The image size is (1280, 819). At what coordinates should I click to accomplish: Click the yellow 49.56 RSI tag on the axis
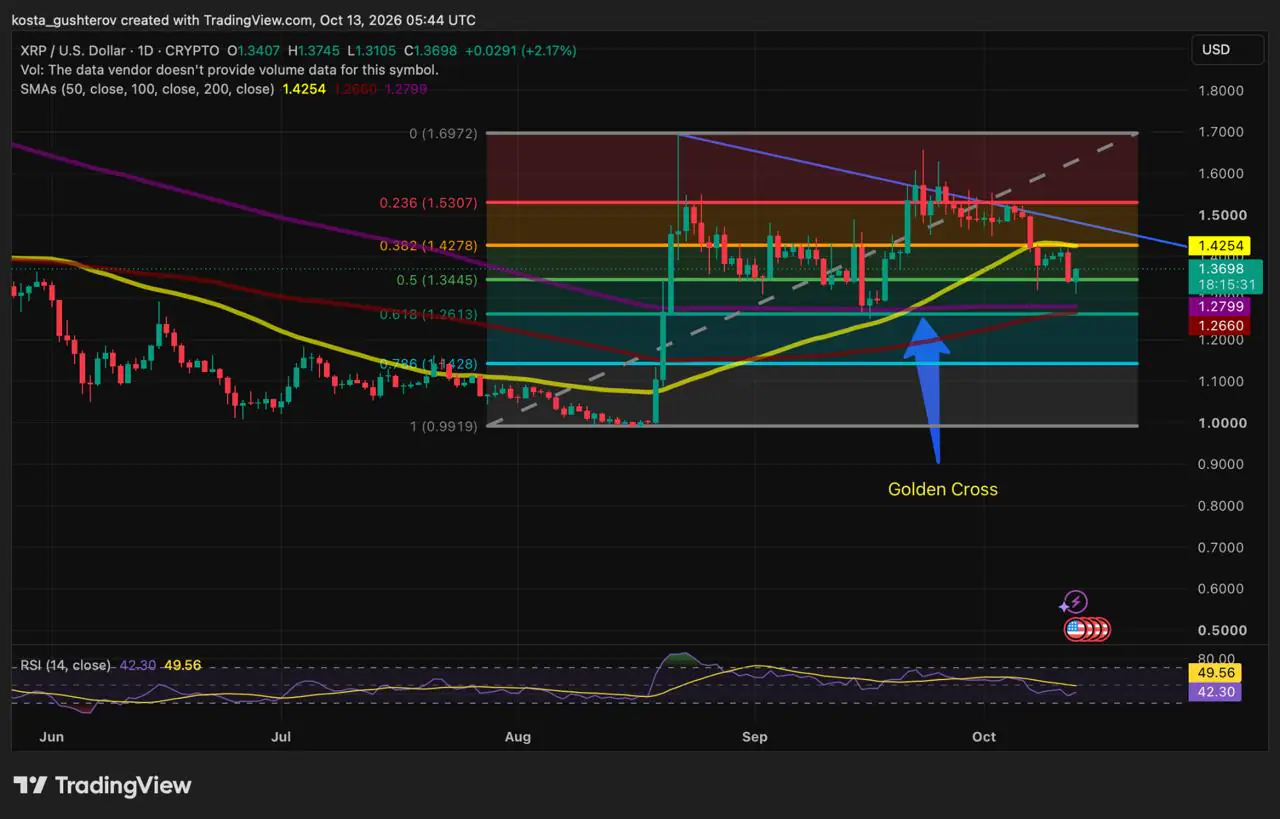click(x=1214, y=672)
